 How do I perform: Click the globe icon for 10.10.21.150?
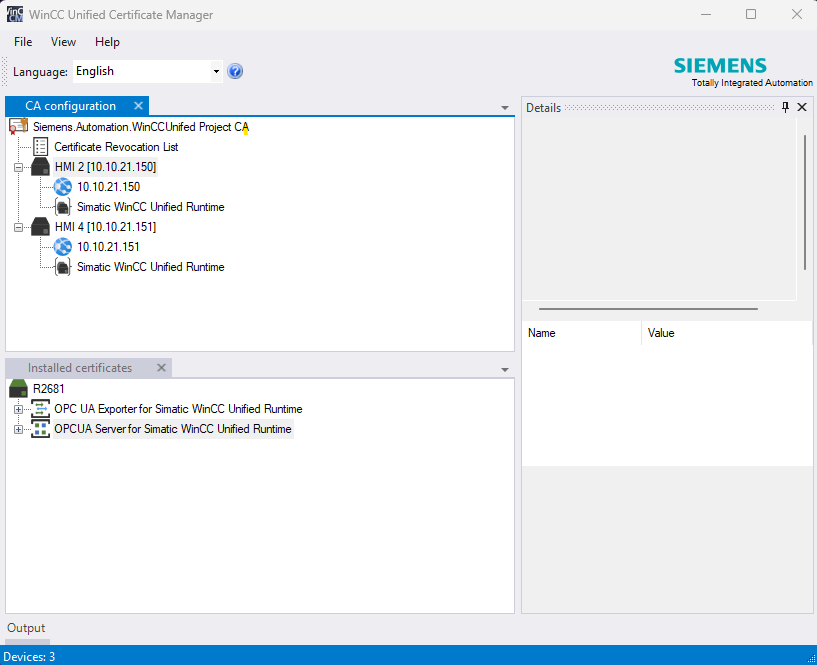[63, 187]
